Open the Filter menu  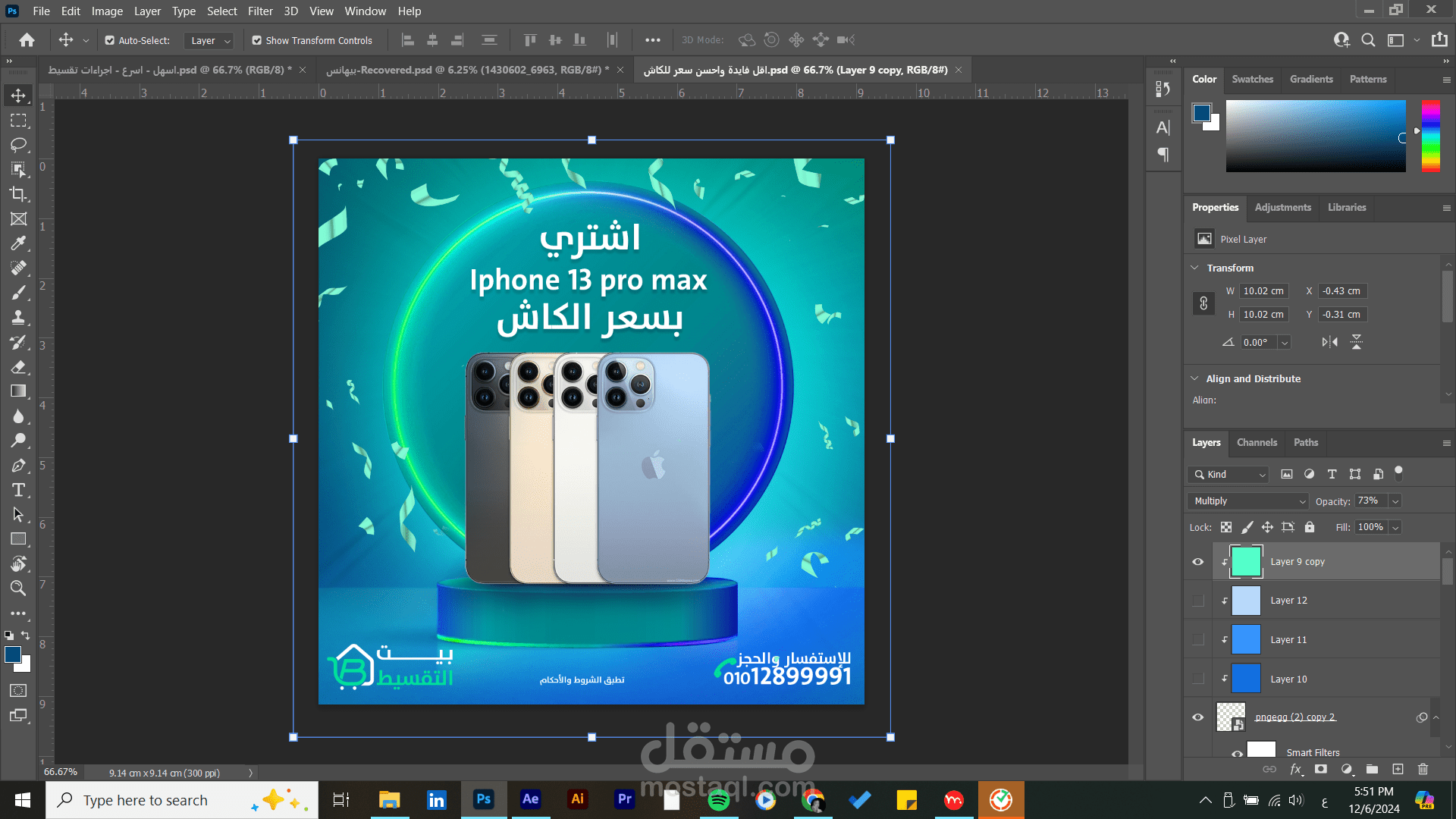tap(260, 11)
